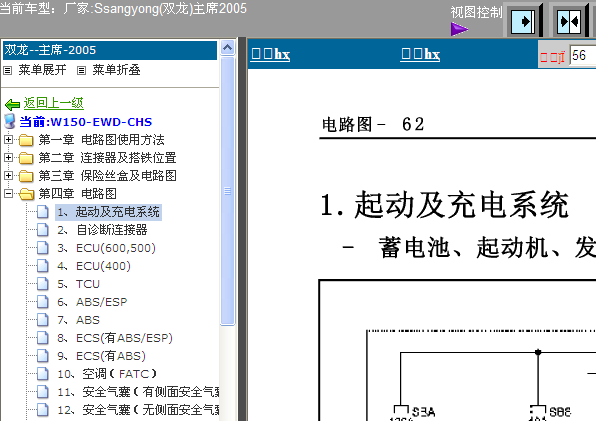Click page icon beside 自诊断连接器
Screen dimensions: 596x421
pos(43,229)
